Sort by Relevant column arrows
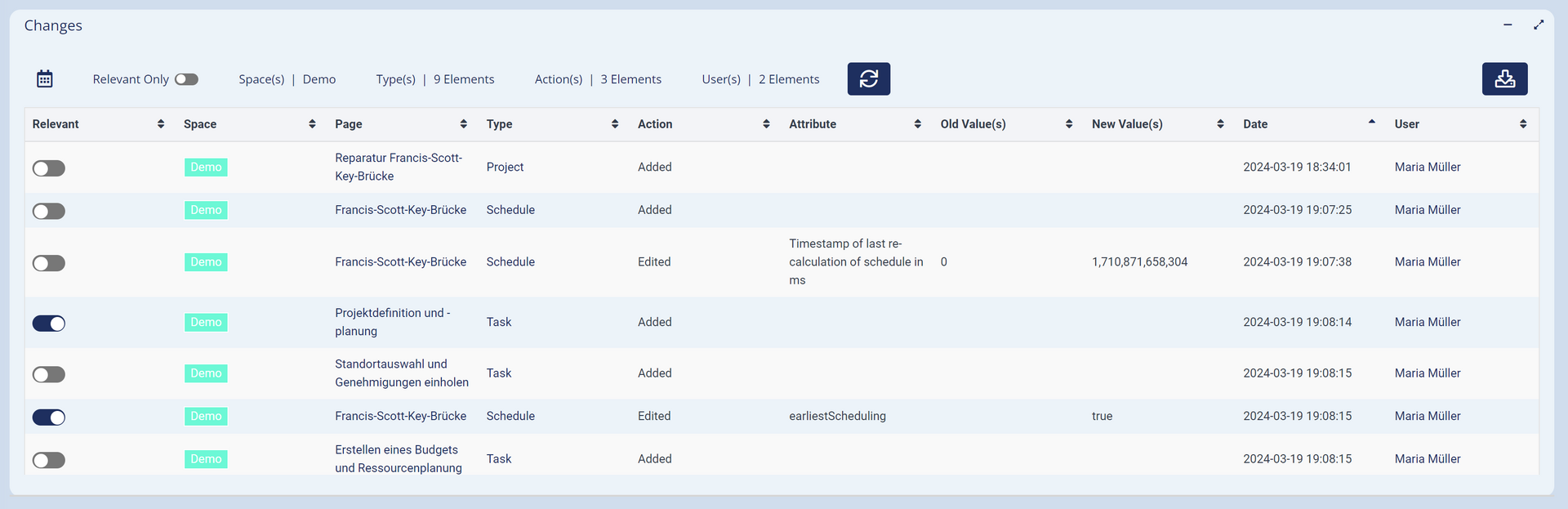The height and width of the screenshot is (509, 1568). (x=161, y=124)
